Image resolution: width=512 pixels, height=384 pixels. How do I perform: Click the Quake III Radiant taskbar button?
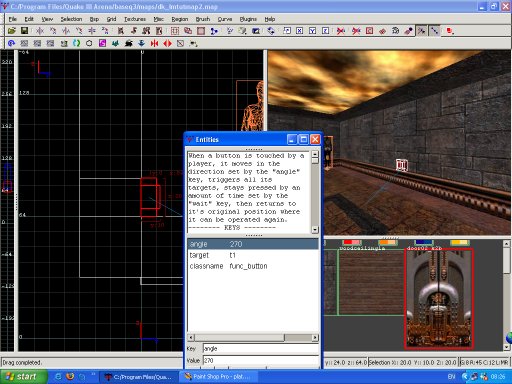coord(140,377)
